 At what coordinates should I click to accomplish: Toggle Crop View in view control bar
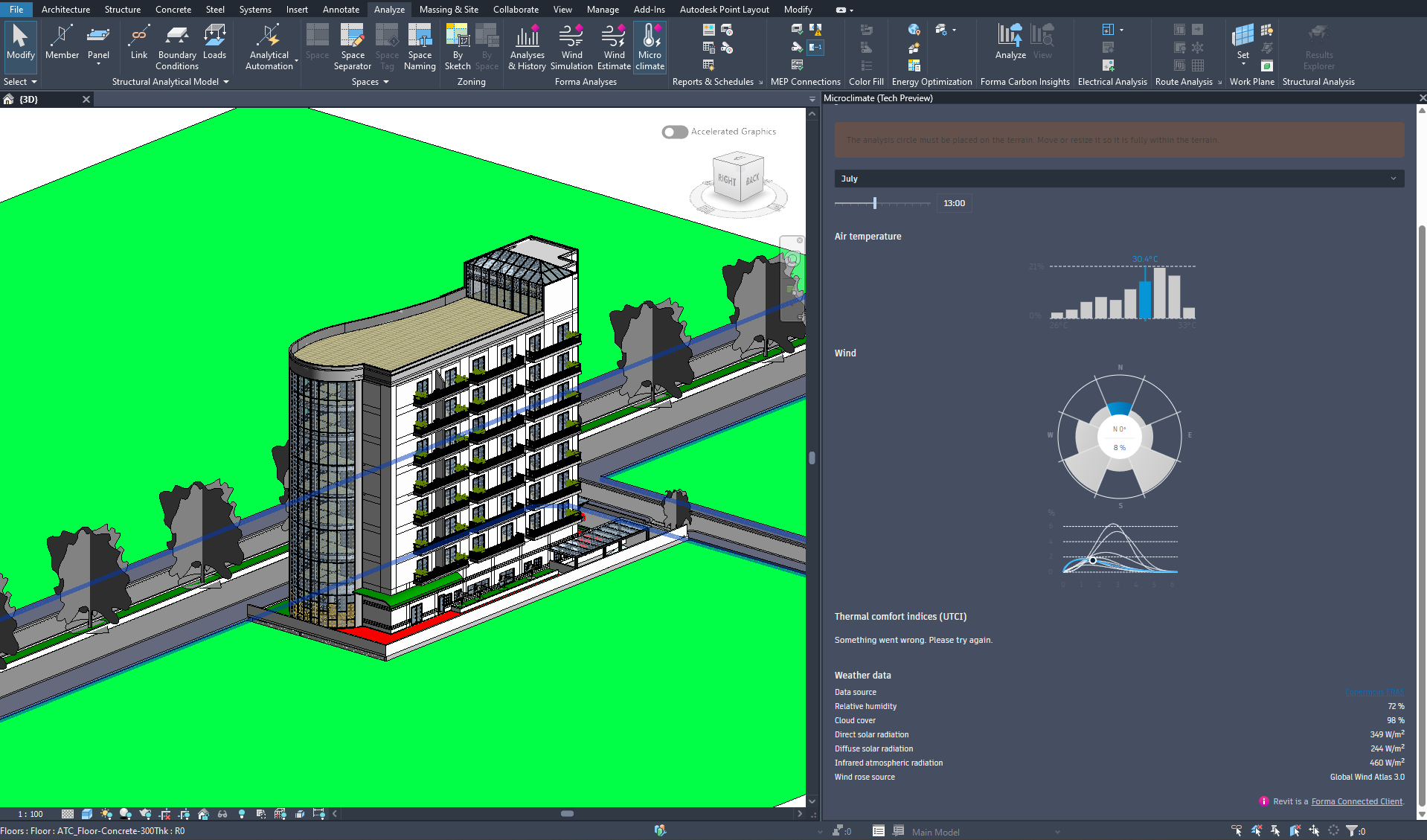tap(164, 814)
